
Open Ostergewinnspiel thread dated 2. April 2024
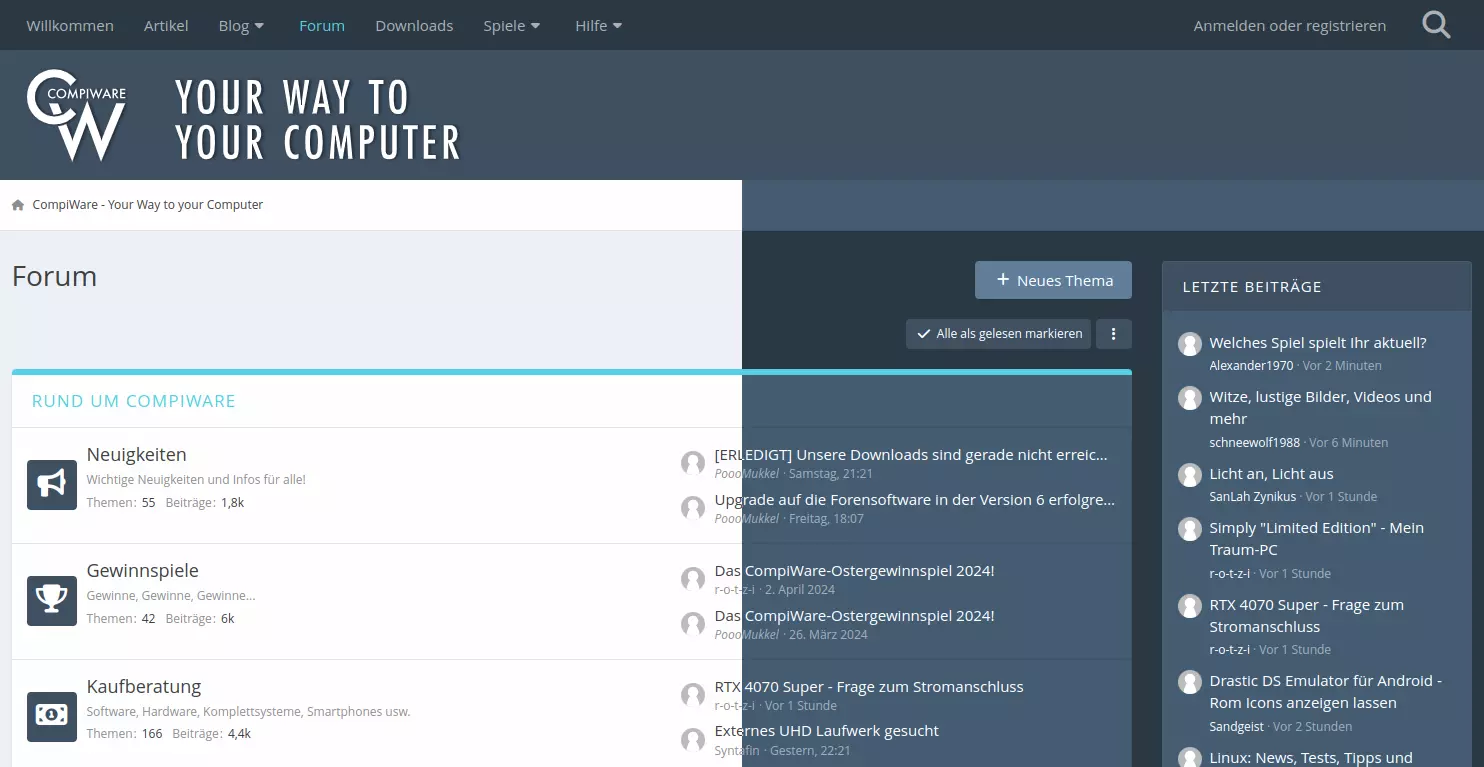click(x=855, y=571)
